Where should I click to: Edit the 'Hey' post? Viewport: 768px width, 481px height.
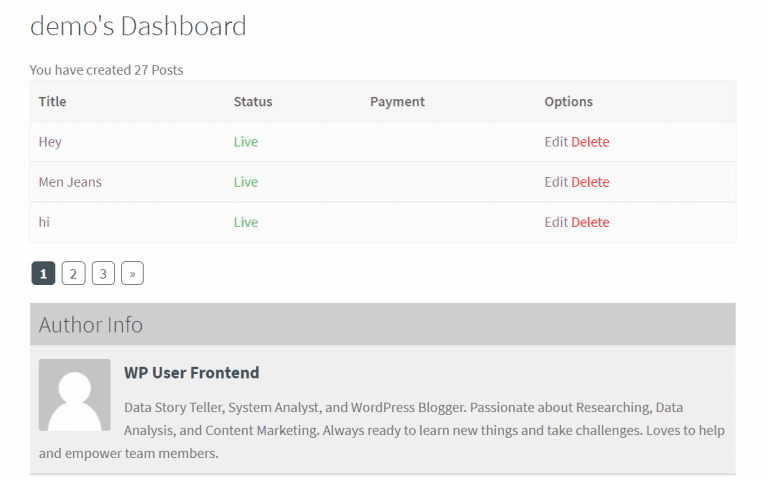556,142
